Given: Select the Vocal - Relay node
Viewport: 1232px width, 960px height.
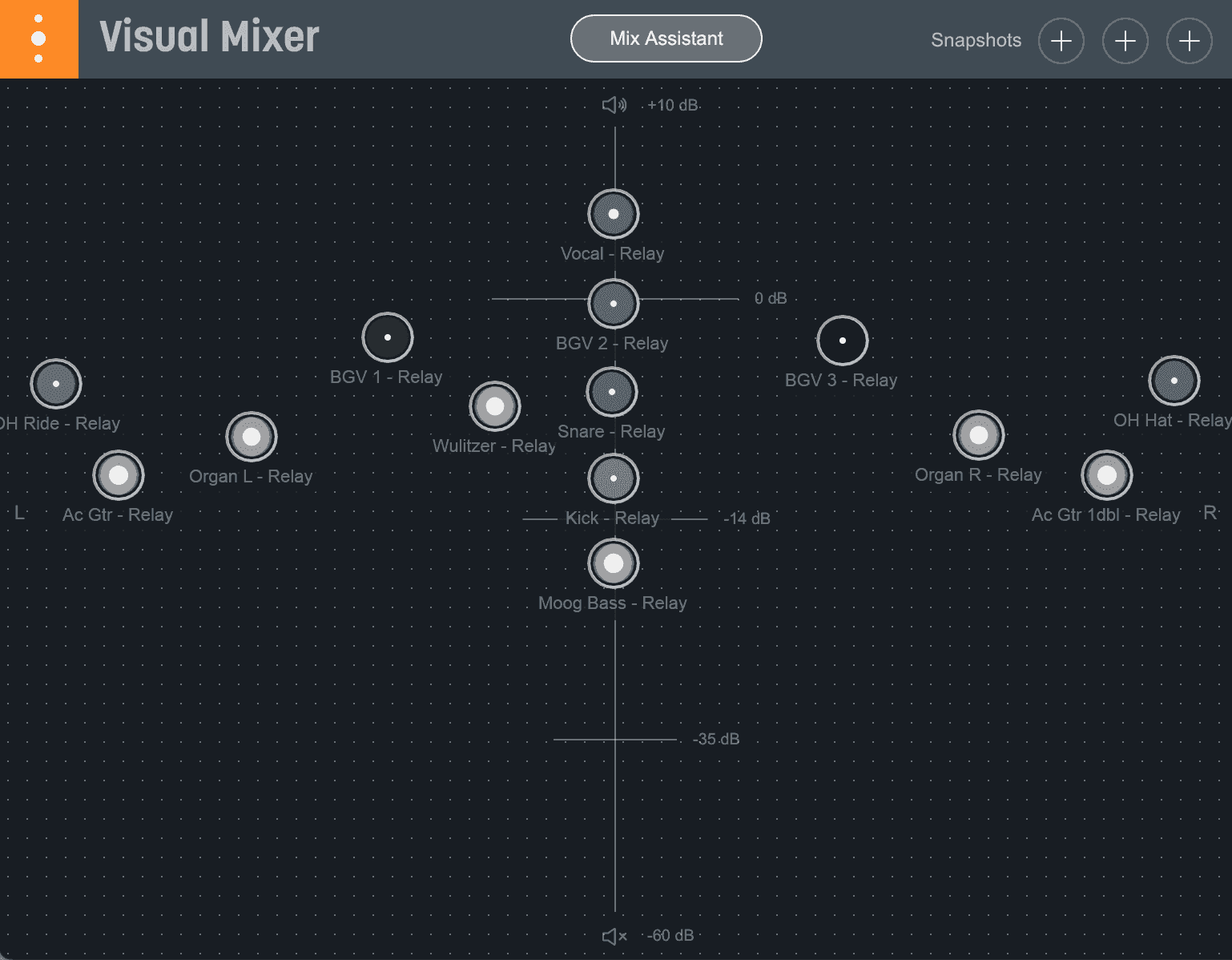Looking at the screenshot, I should coord(614,214).
